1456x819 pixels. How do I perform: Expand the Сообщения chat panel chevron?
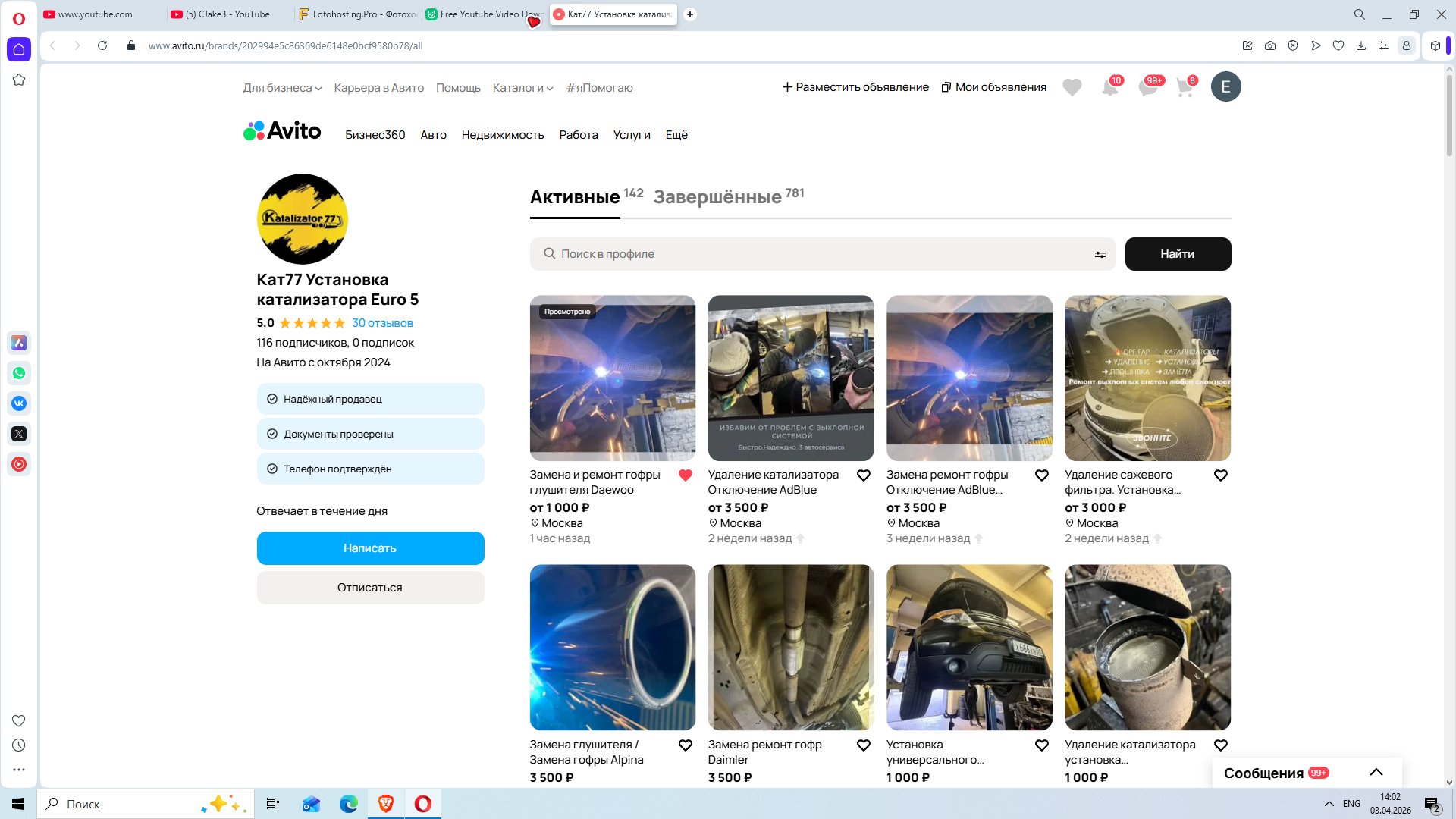pyautogui.click(x=1376, y=773)
